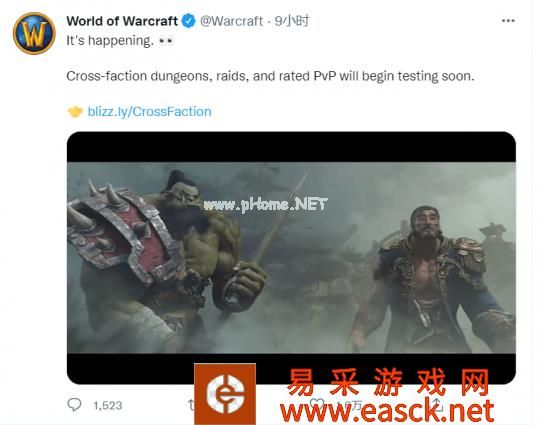Click the tweet text about cross-faction dungeons

tap(270, 76)
